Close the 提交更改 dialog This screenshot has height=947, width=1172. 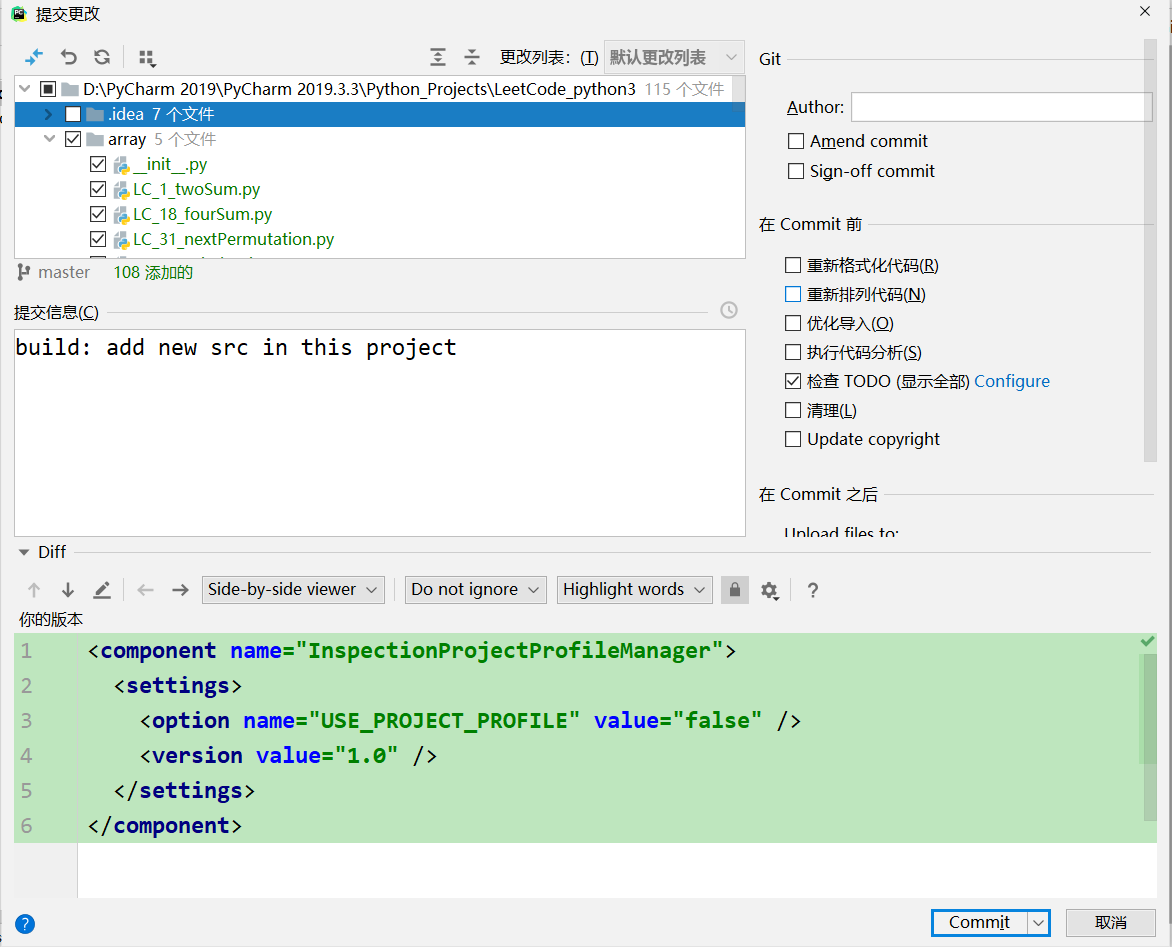(x=1145, y=11)
